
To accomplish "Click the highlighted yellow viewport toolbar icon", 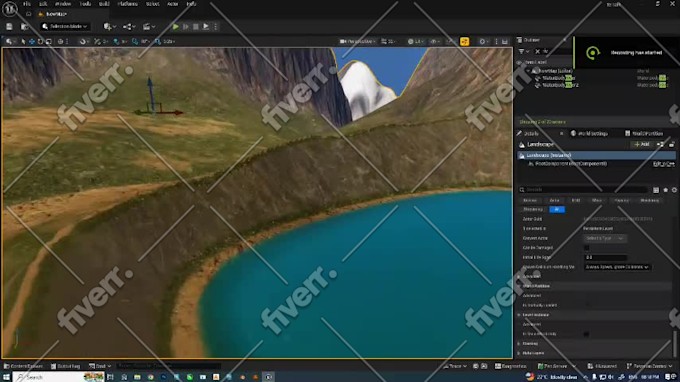I will coord(464,42).
